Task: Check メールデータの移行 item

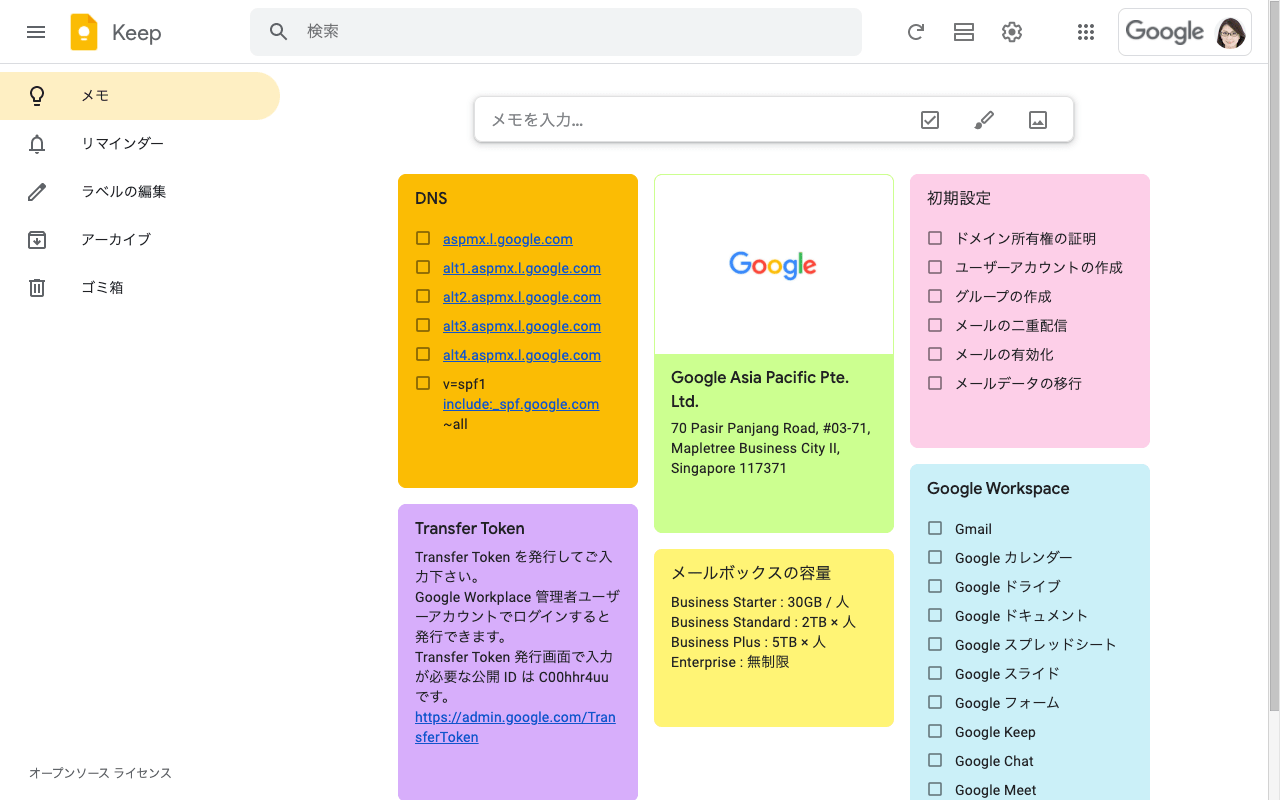Action: click(x=935, y=383)
